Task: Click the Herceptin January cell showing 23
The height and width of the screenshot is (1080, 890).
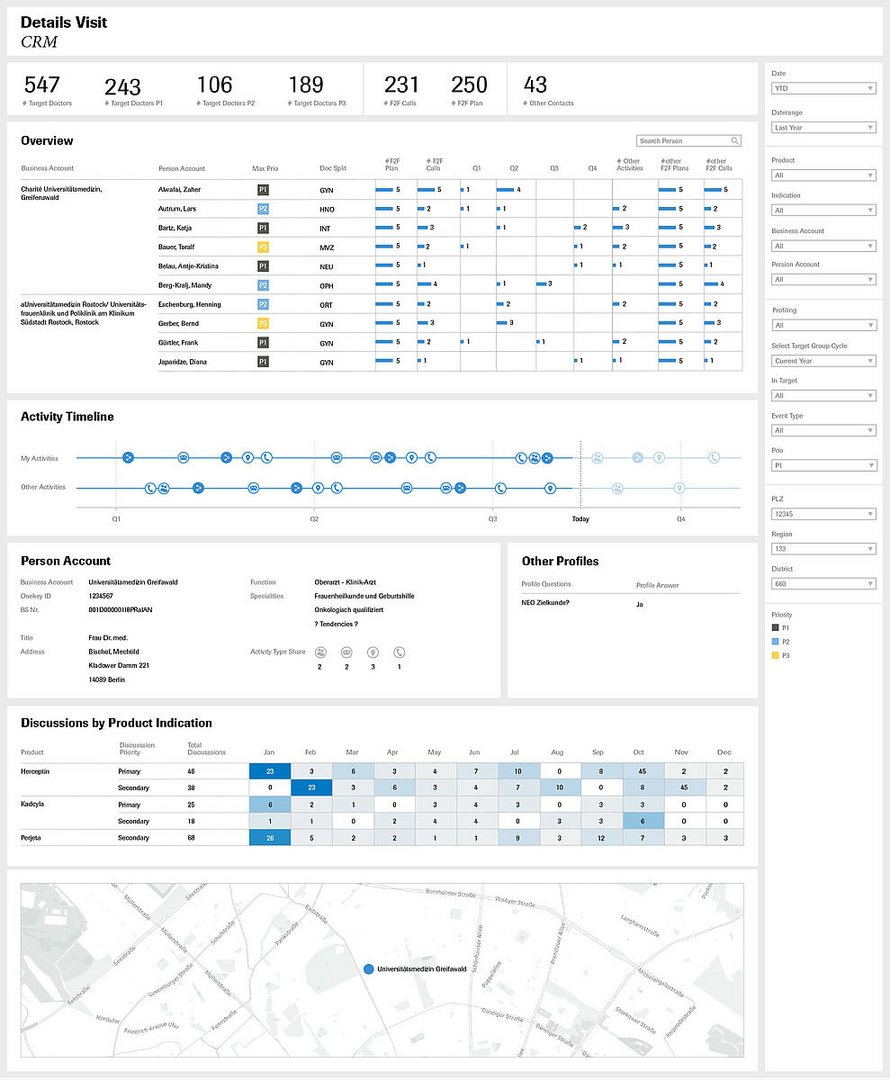Action: coord(269,772)
